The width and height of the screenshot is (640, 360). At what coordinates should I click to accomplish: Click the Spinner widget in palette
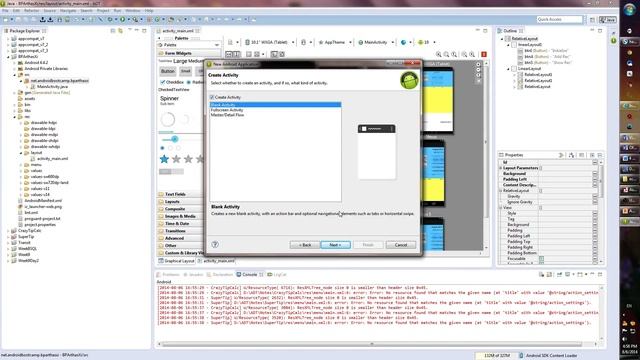tap(169, 98)
